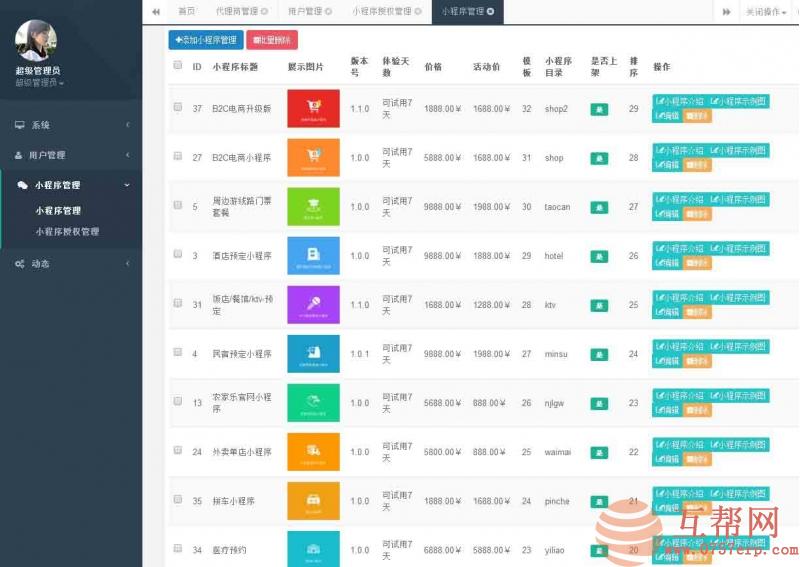The height and width of the screenshot is (567, 800).
Task: Check the box for B2C电商升级版 row
Action: tap(178, 107)
